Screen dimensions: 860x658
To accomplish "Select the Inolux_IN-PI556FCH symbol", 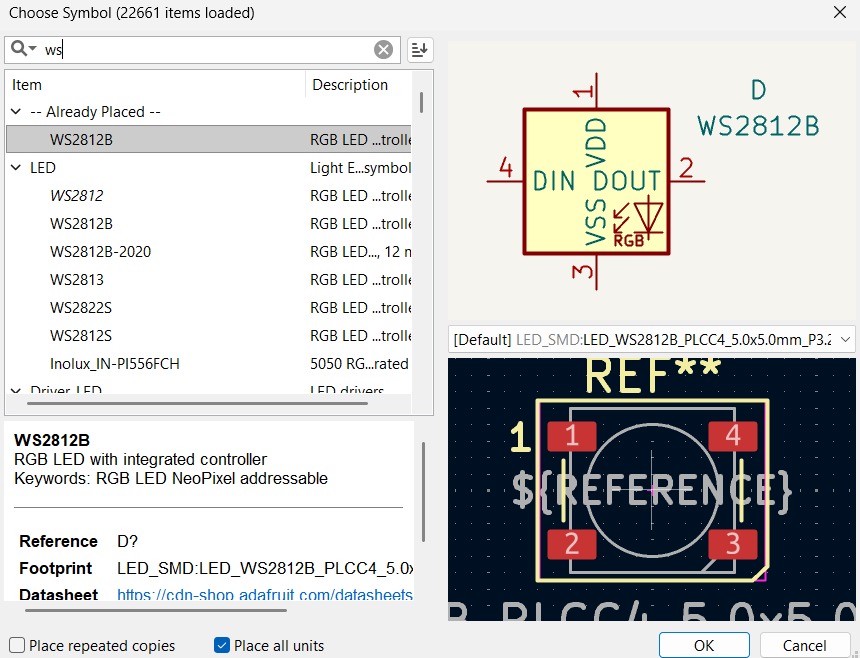I will [x=114, y=364].
